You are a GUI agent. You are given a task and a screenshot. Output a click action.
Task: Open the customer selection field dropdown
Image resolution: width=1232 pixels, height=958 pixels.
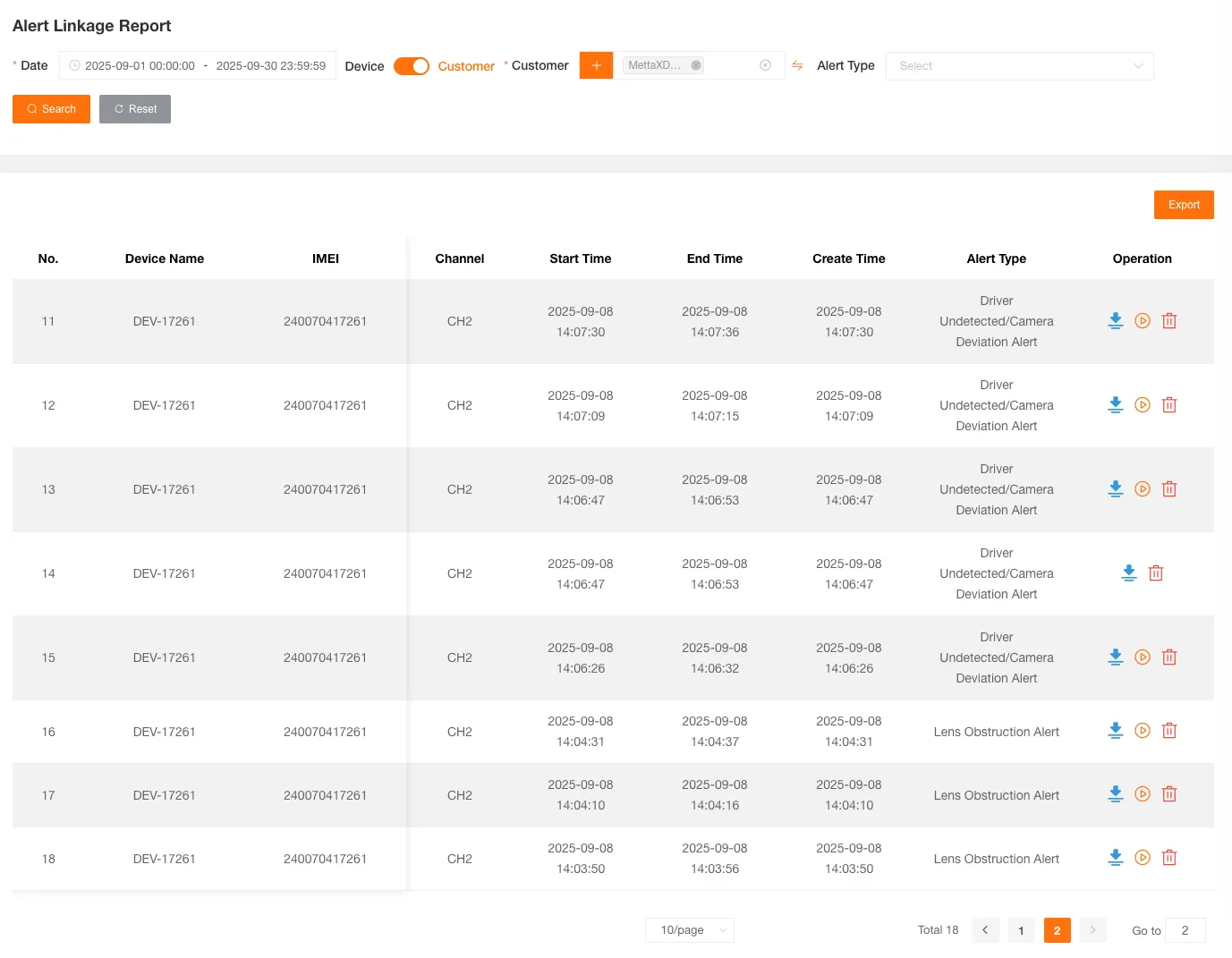pos(729,65)
